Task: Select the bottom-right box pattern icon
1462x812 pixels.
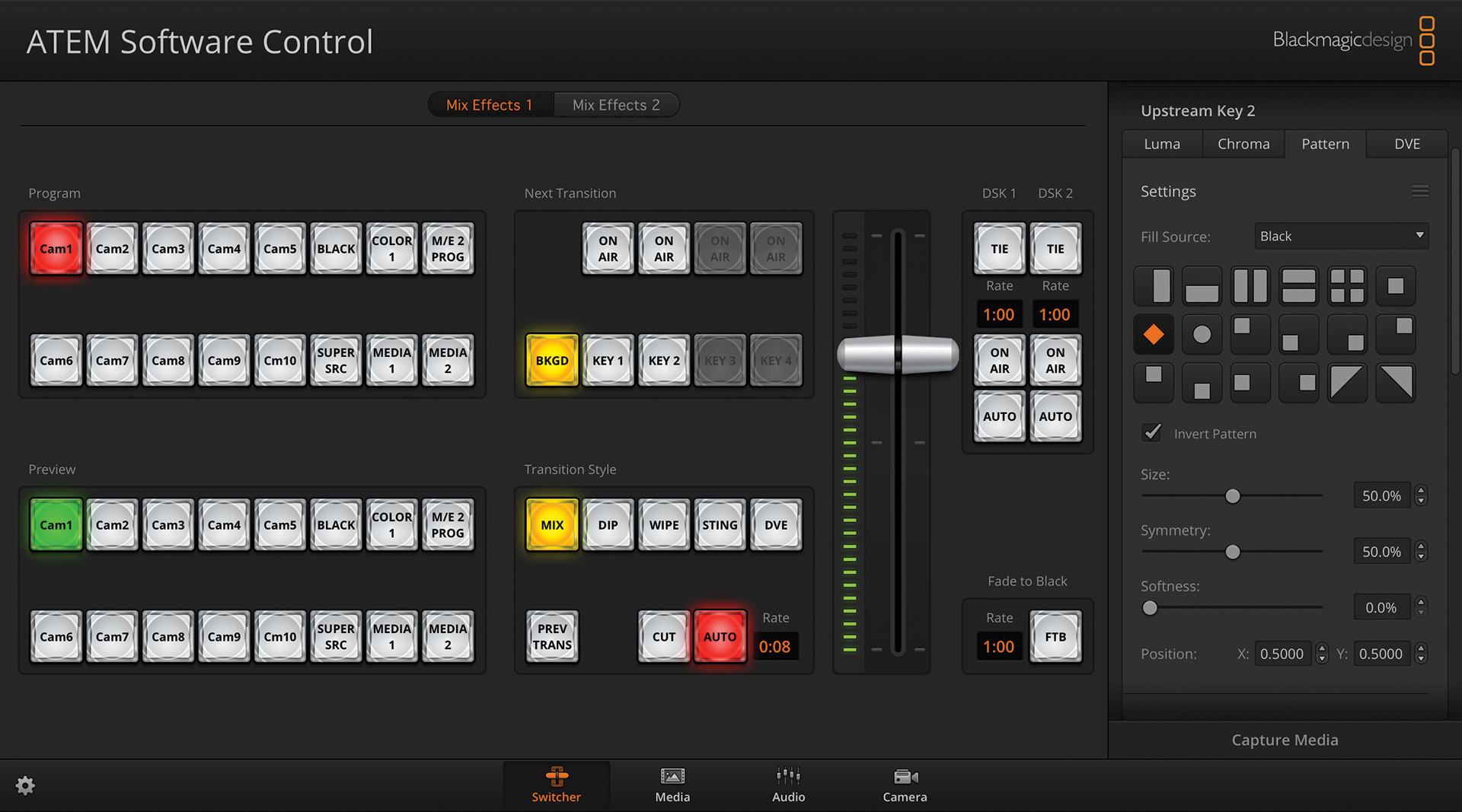Action: click(x=1347, y=334)
